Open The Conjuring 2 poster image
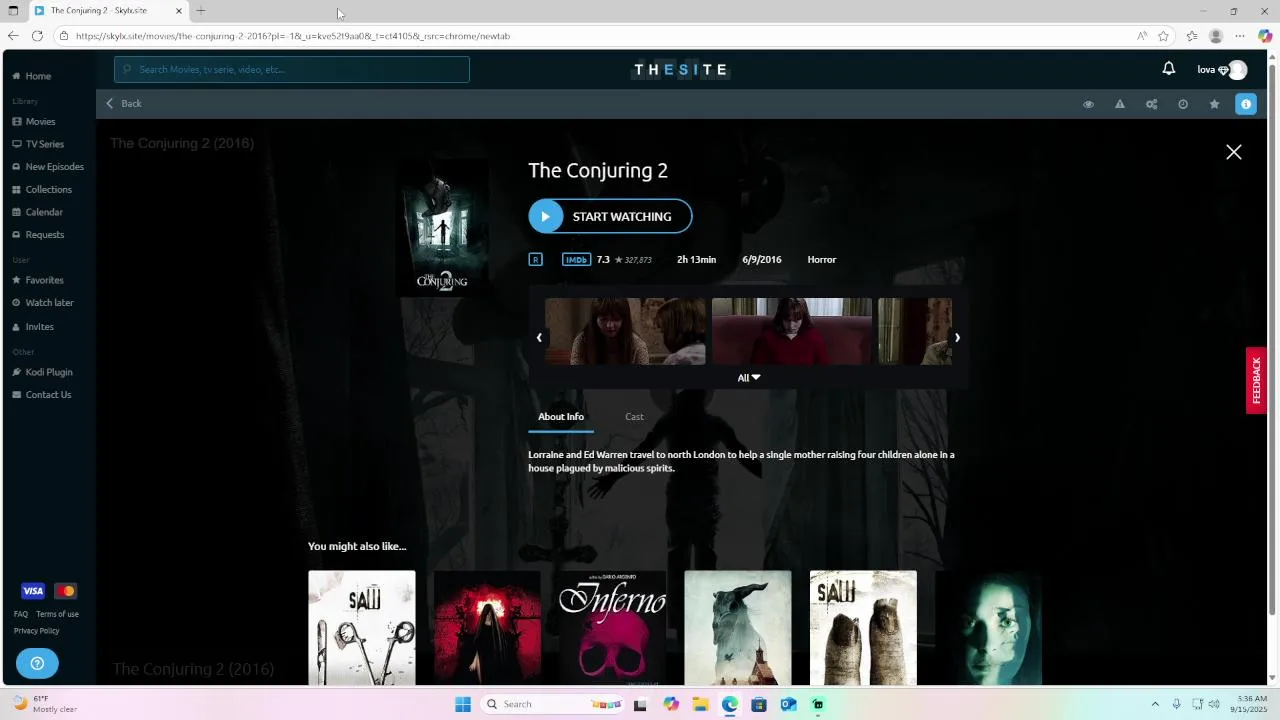This screenshot has height=720, width=1280. (441, 229)
